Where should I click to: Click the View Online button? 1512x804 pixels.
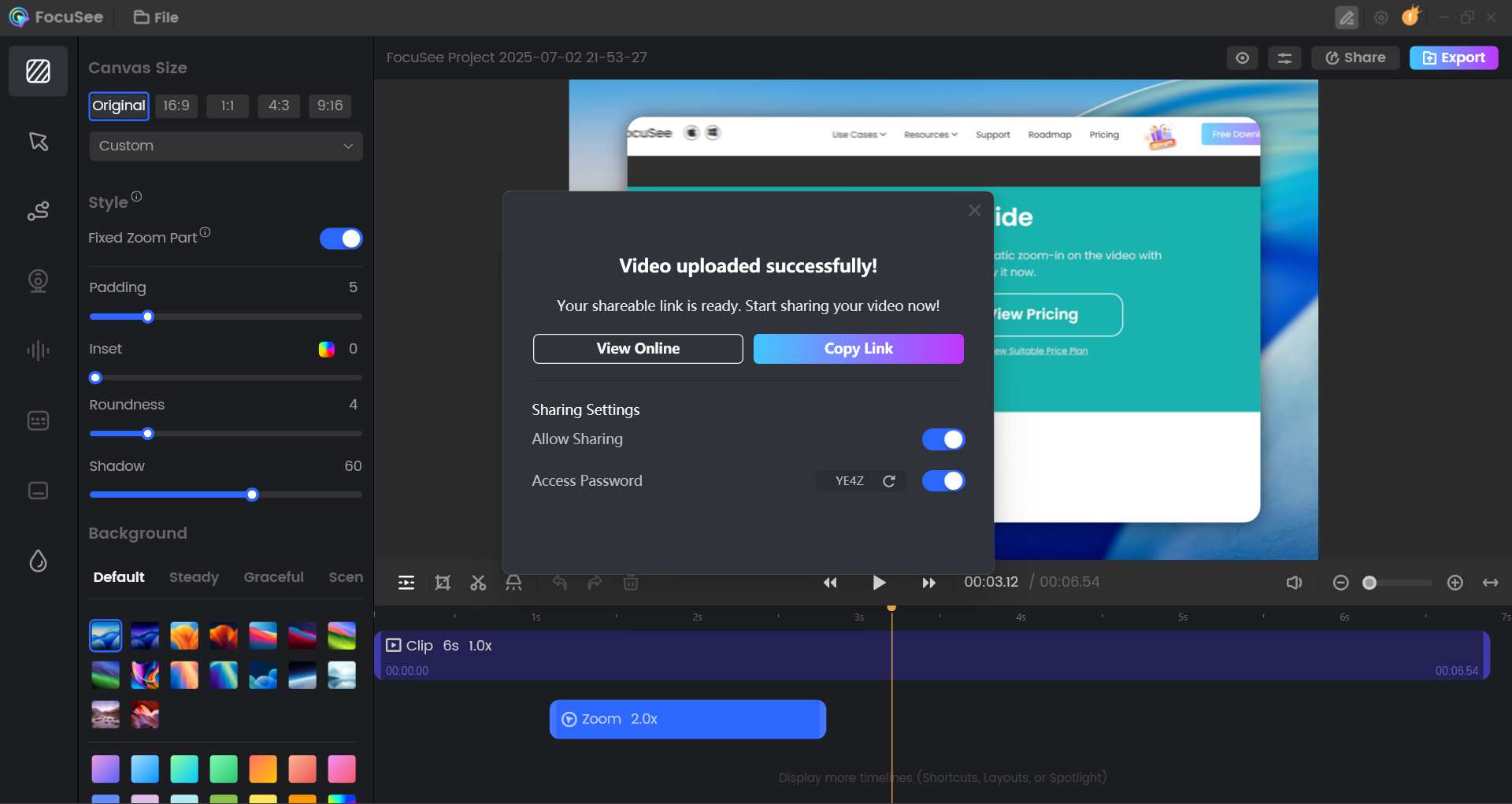point(638,349)
